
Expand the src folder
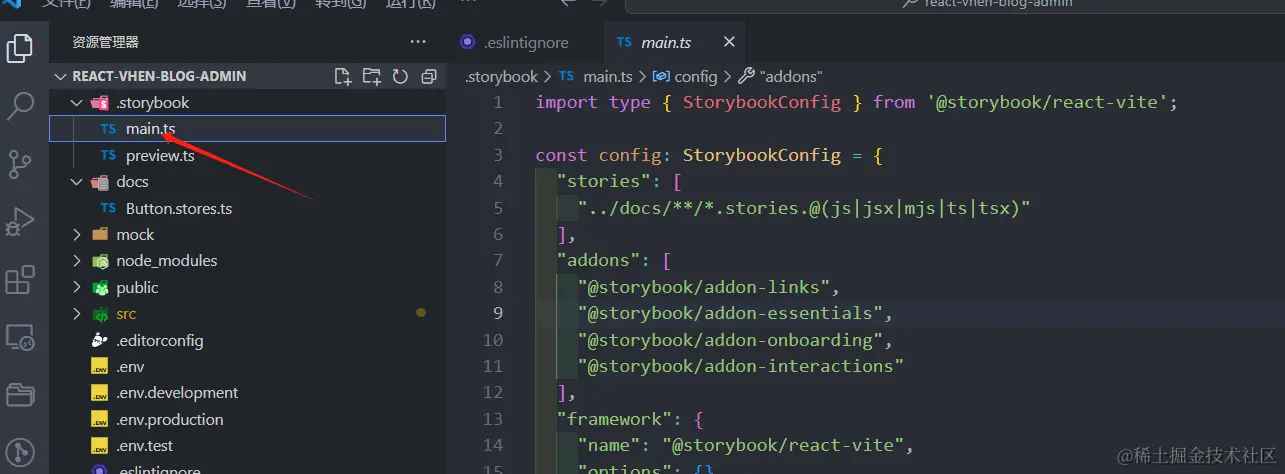tap(78, 313)
